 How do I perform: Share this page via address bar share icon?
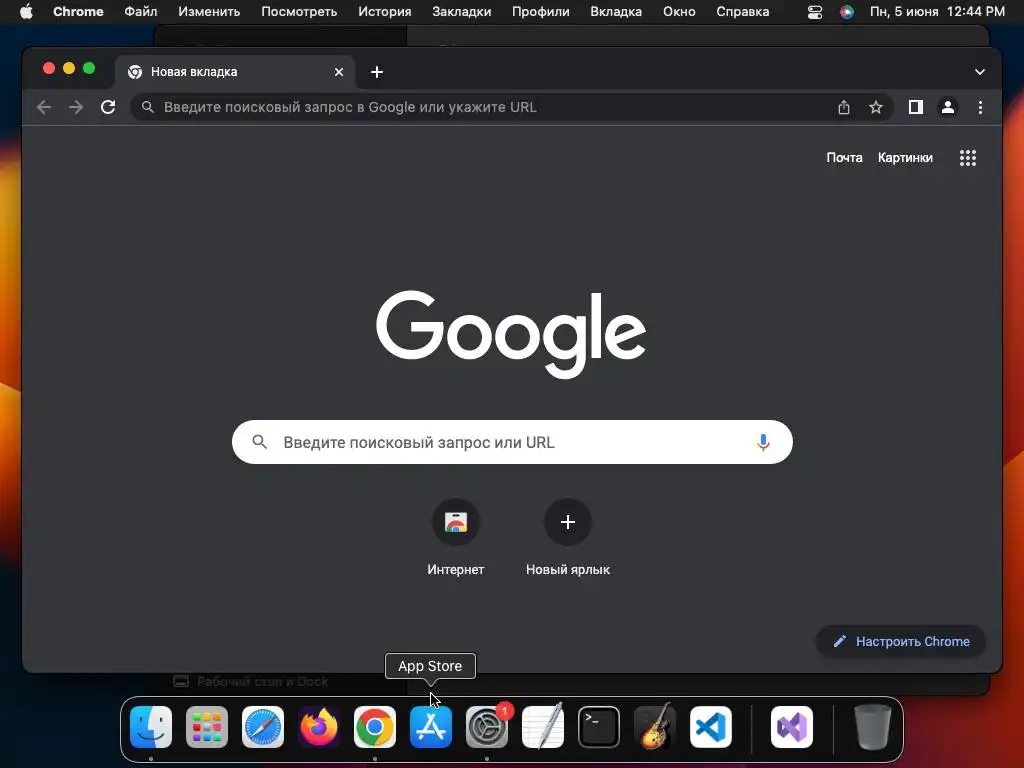844,107
